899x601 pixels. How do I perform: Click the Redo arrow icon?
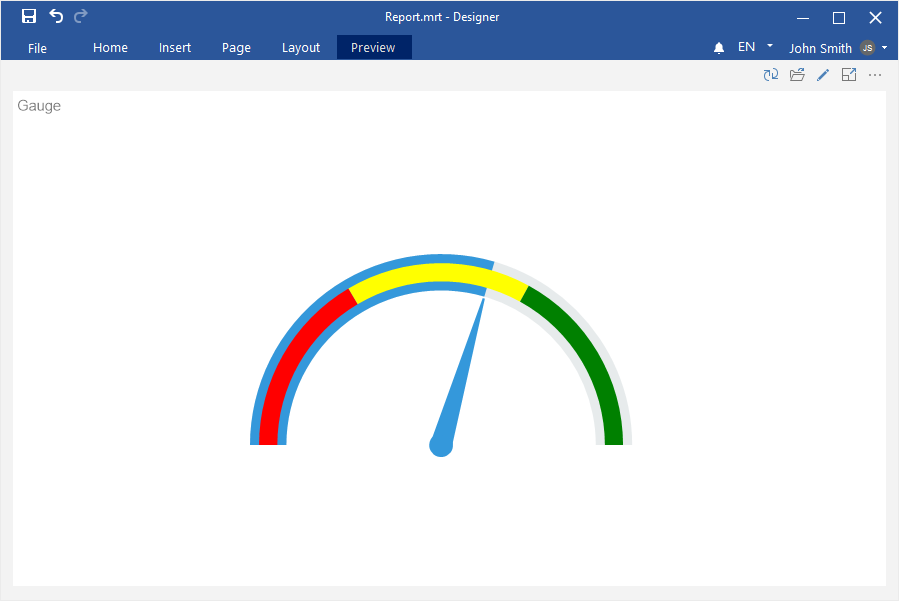81,16
